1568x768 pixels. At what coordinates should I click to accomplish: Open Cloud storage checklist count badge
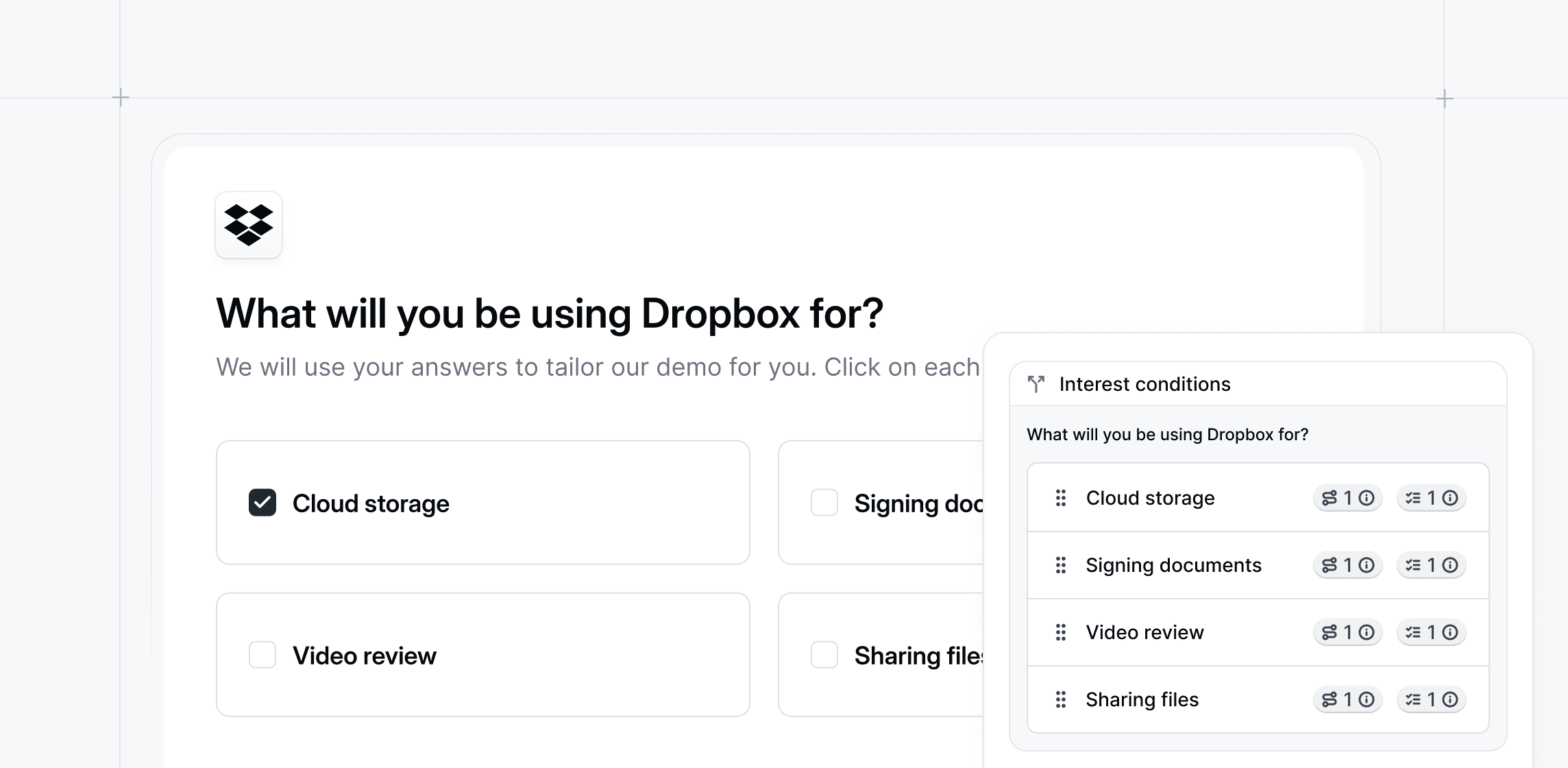[x=1432, y=498]
